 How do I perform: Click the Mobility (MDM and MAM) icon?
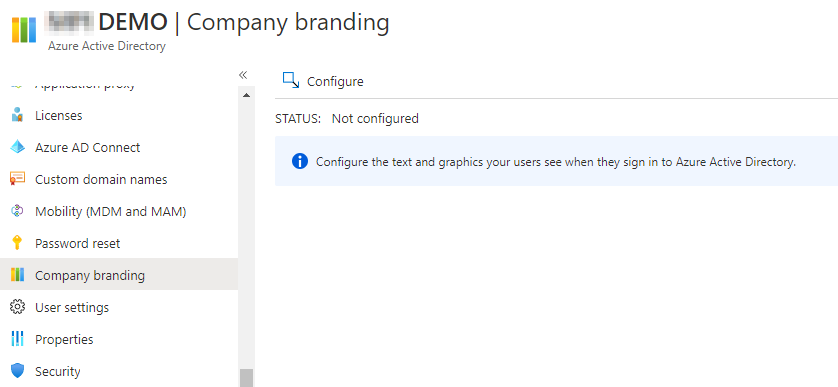tap(18, 211)
